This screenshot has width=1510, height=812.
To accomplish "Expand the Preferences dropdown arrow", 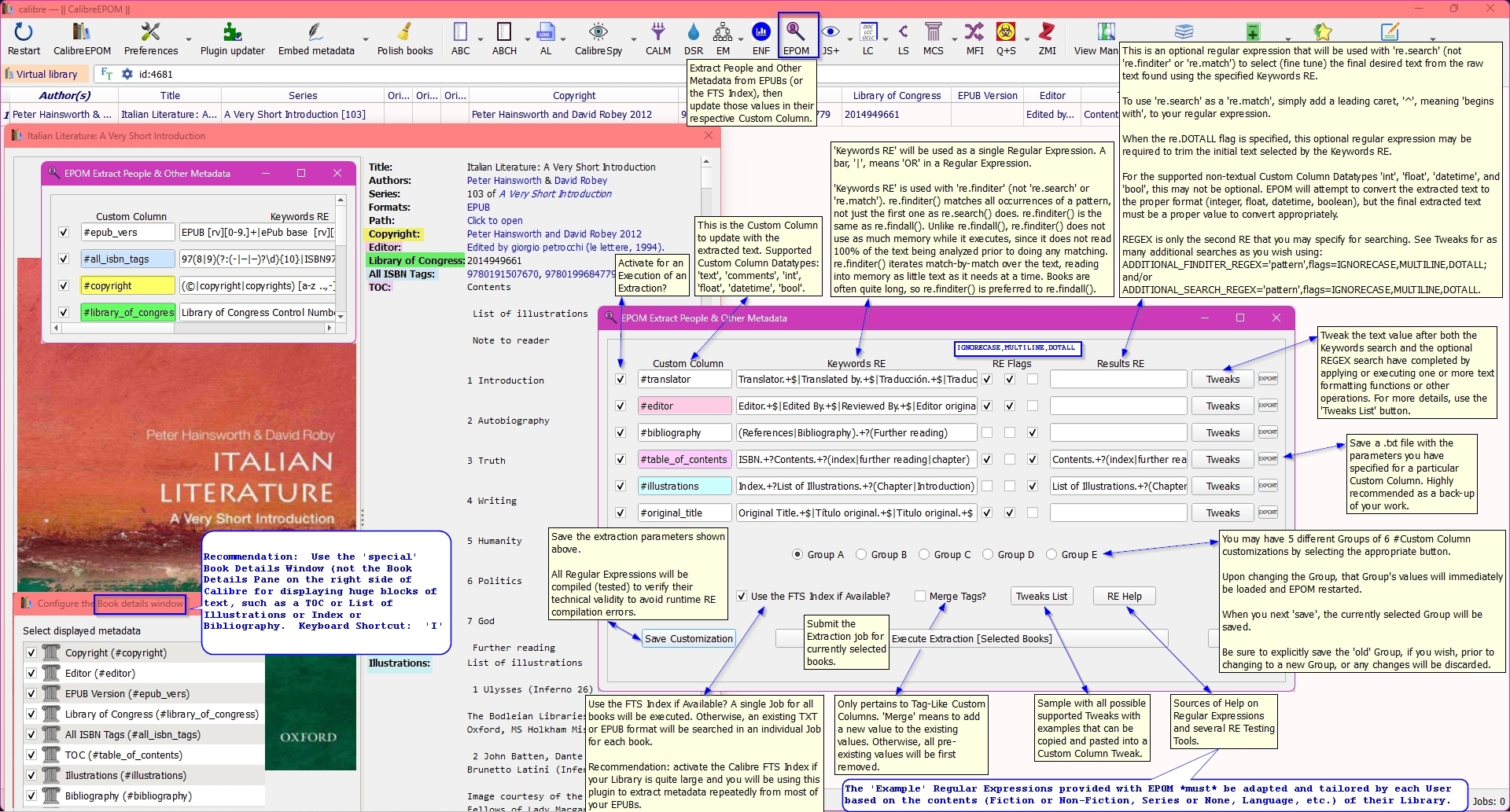I will click(x=188, y=39).
